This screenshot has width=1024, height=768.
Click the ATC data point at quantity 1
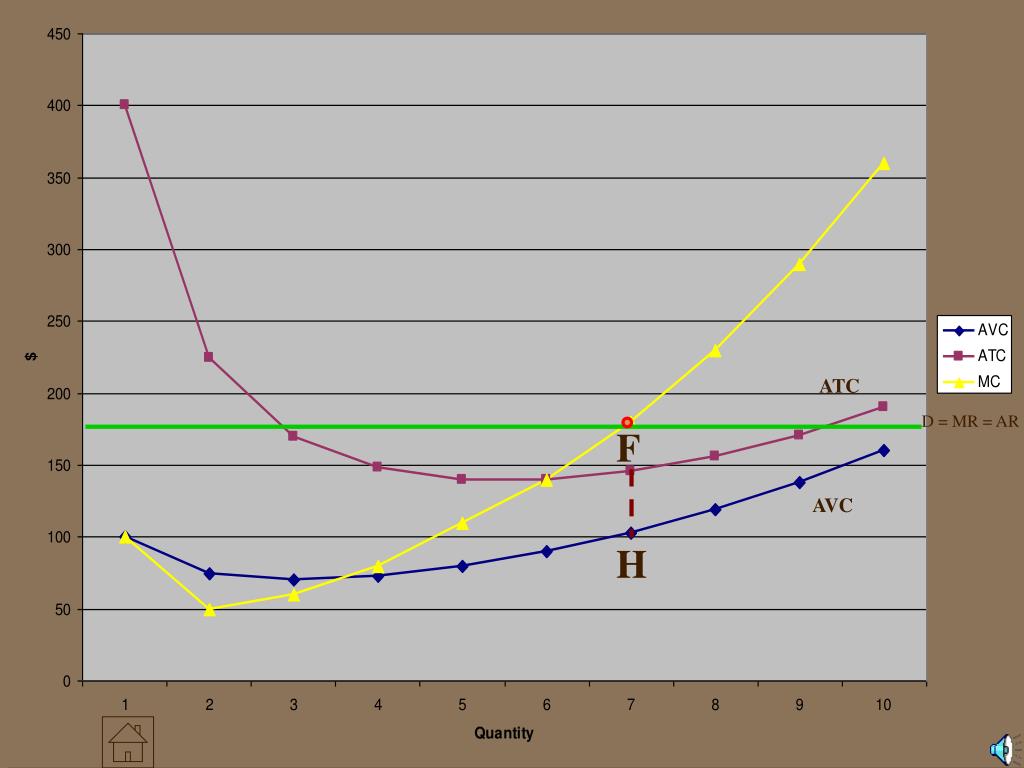124,104
